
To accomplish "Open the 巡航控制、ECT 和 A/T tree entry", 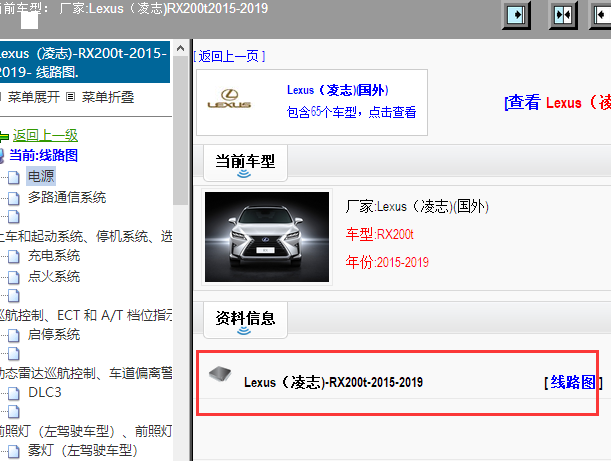I will [86, 315].
